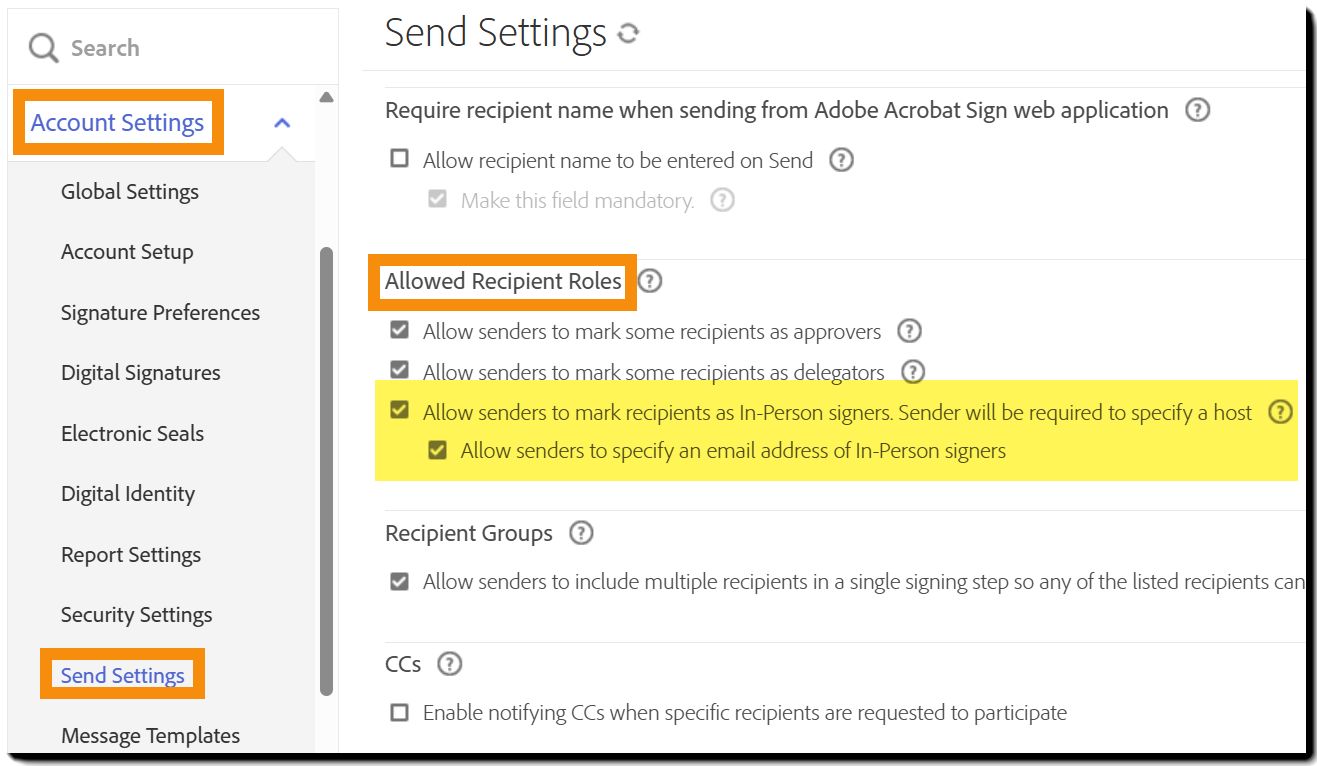Click the refresh icon beside Send Settings title
Image resolution: width=1317 pixels, height=766 pixels.
click(x=628, y=34)
